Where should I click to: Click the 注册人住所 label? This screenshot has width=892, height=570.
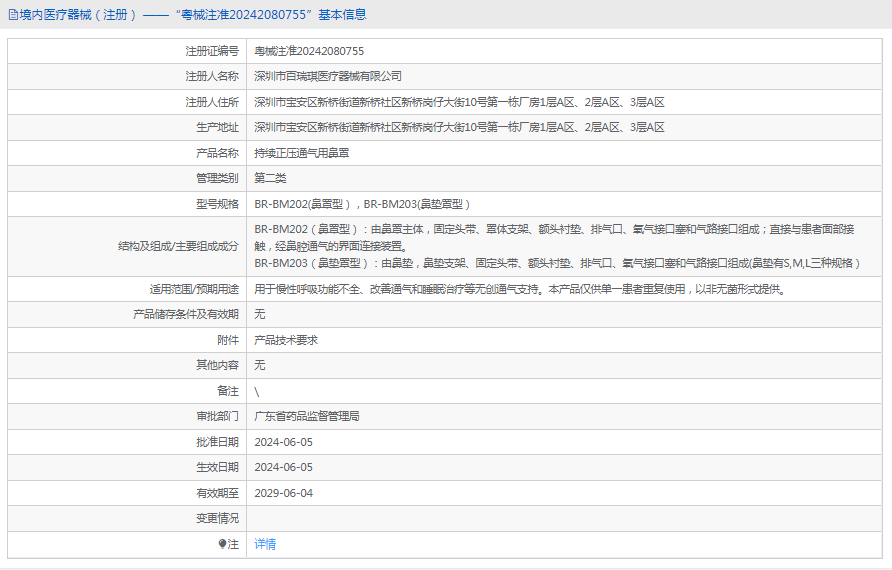212,102
